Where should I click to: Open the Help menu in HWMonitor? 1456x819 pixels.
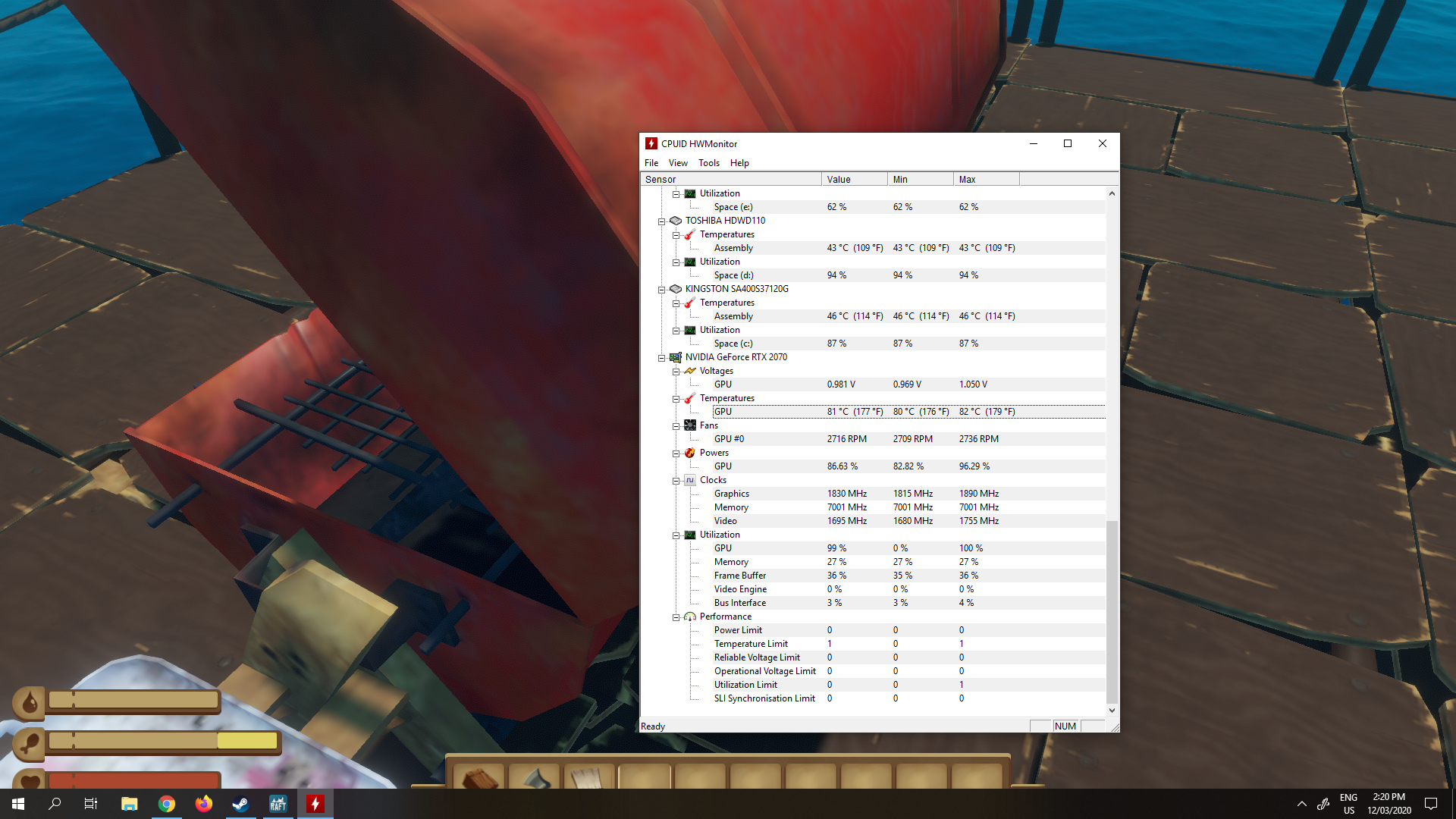click(x=739, y=163)
